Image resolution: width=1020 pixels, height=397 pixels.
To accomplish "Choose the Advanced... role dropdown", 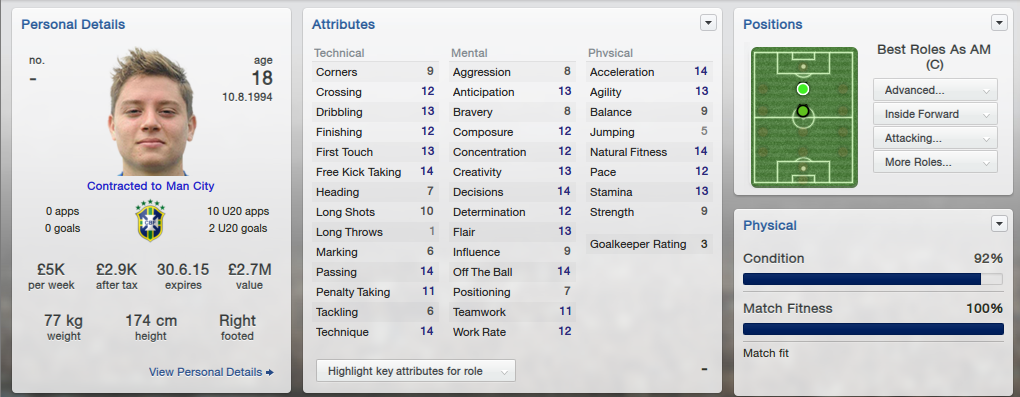I will click(935, 90).
